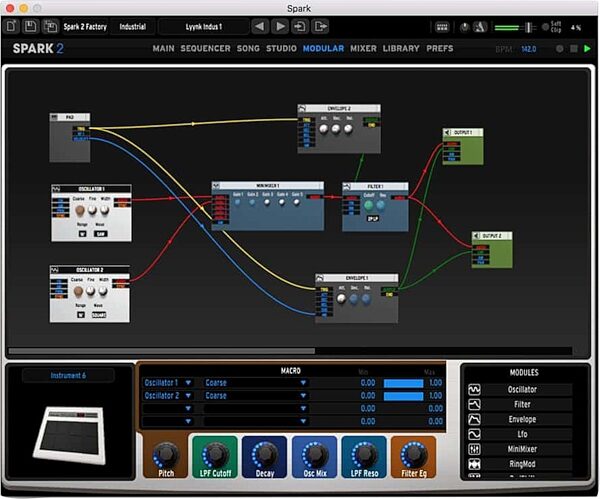Click the Range button on Oscillator 1

(82, 234)
